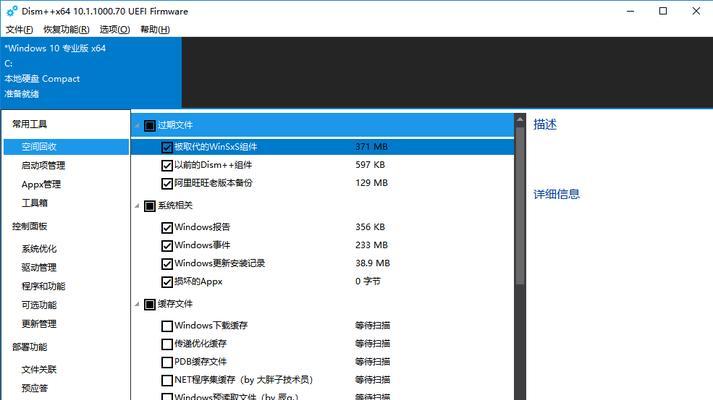Click 等待扫描 status for Windows下载缓存
Viewport: 713px width, 400px height.
(372, 325)
